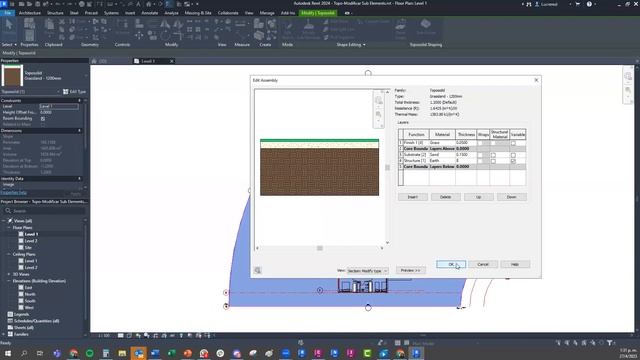The height and width of the screenshot is (360, 640).
Task: Open the Edit Type button in Properties
Action: pos(74,91)
